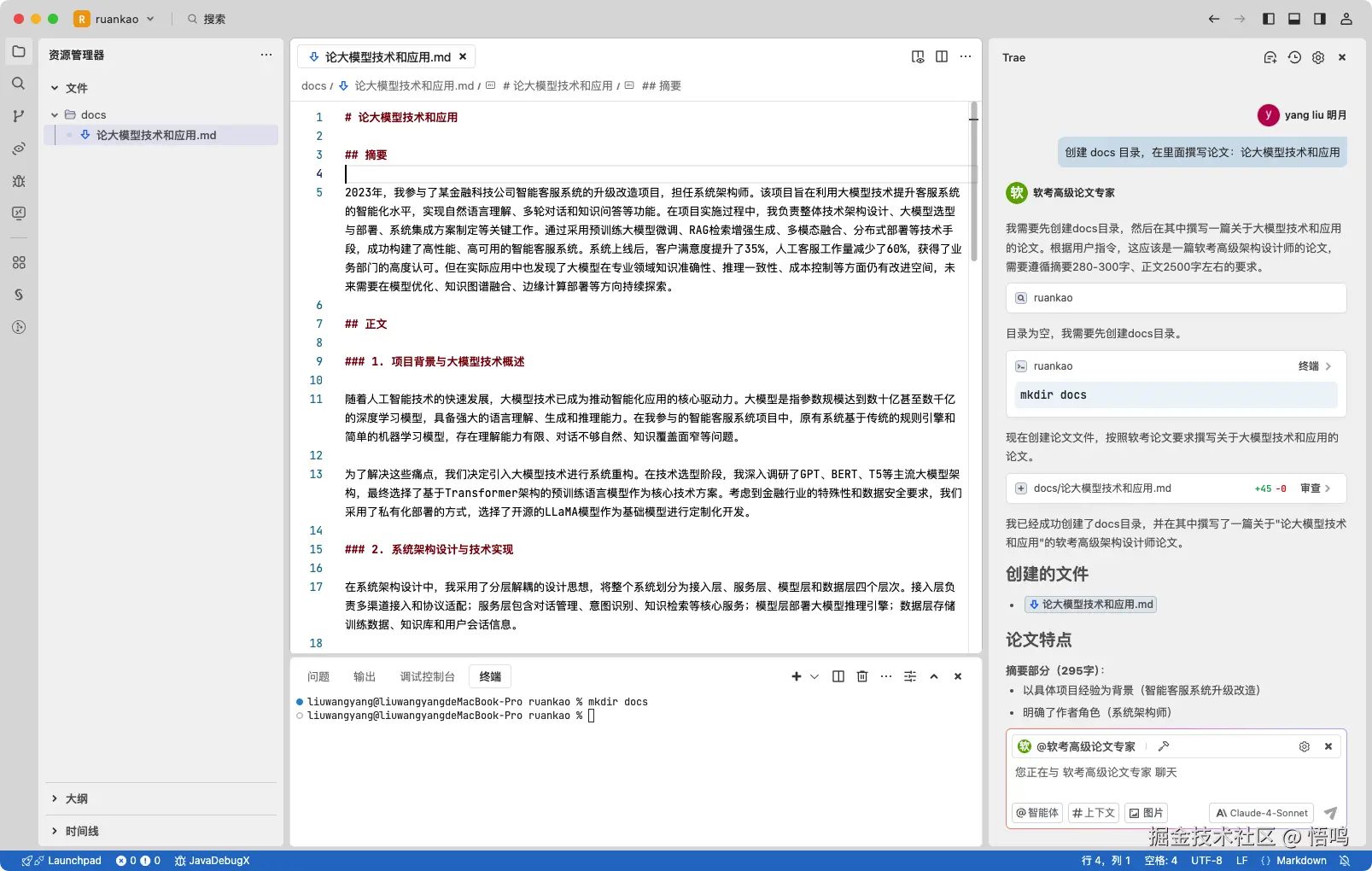Kill the terminal with the trash icon
The image size is (1372, 871).
tap(862, 676)
